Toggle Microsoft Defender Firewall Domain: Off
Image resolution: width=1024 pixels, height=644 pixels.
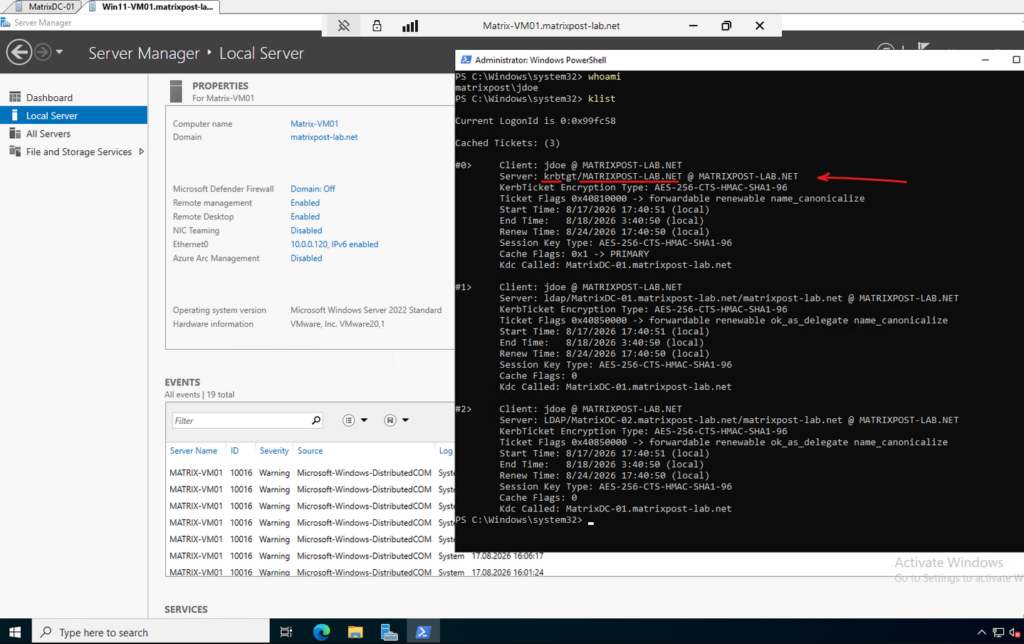[313, 189]
